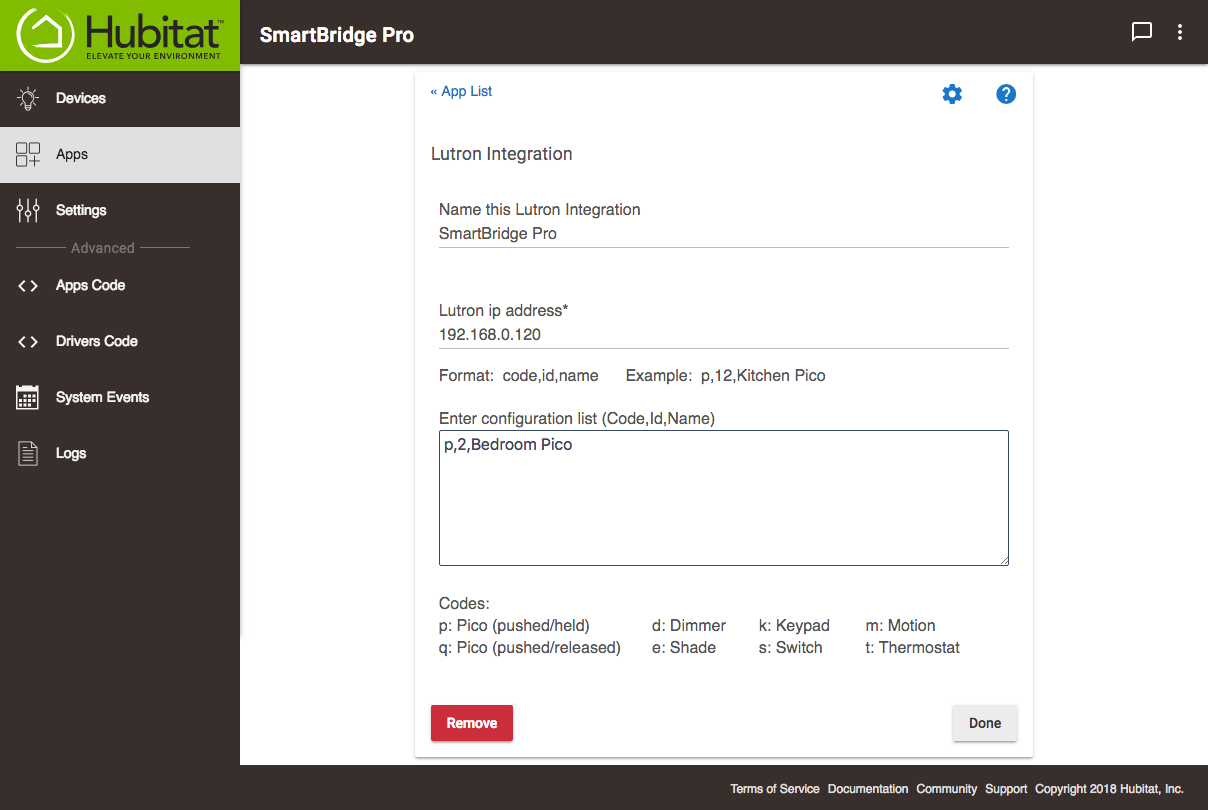Open the vertical three-dot menu
Screen dimensions: 1208x810
point(1180,32)
